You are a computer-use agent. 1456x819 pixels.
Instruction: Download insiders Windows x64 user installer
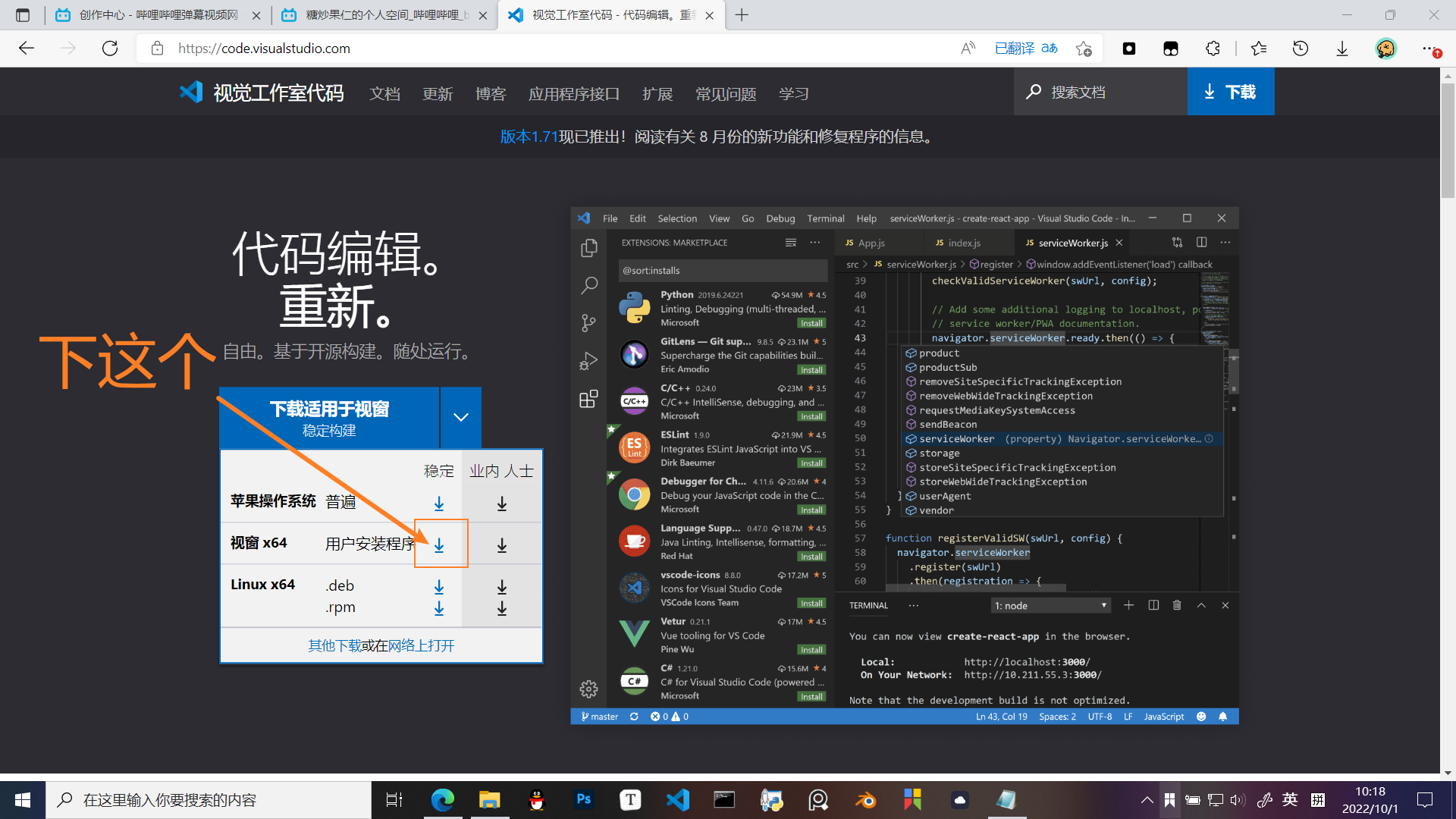point(502,545)
